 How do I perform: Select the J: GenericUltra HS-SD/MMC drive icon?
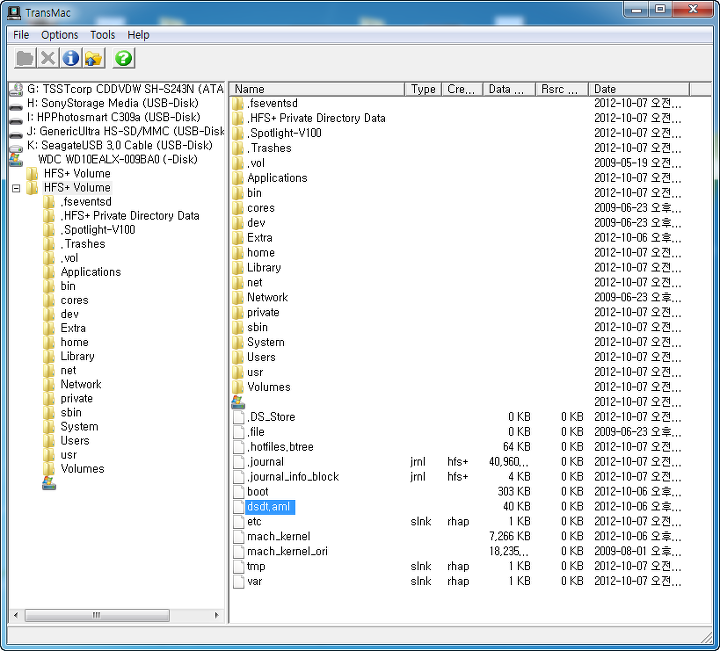click(x=16, y=135)
